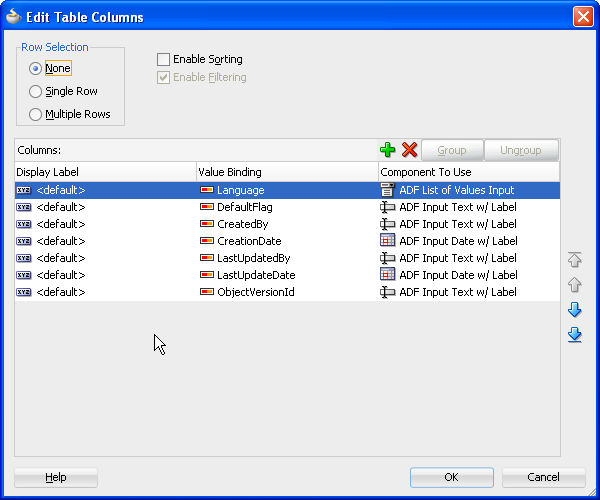Click the binding icon beside CreationDate
The image size is (600, 500).
coord(207,241)
